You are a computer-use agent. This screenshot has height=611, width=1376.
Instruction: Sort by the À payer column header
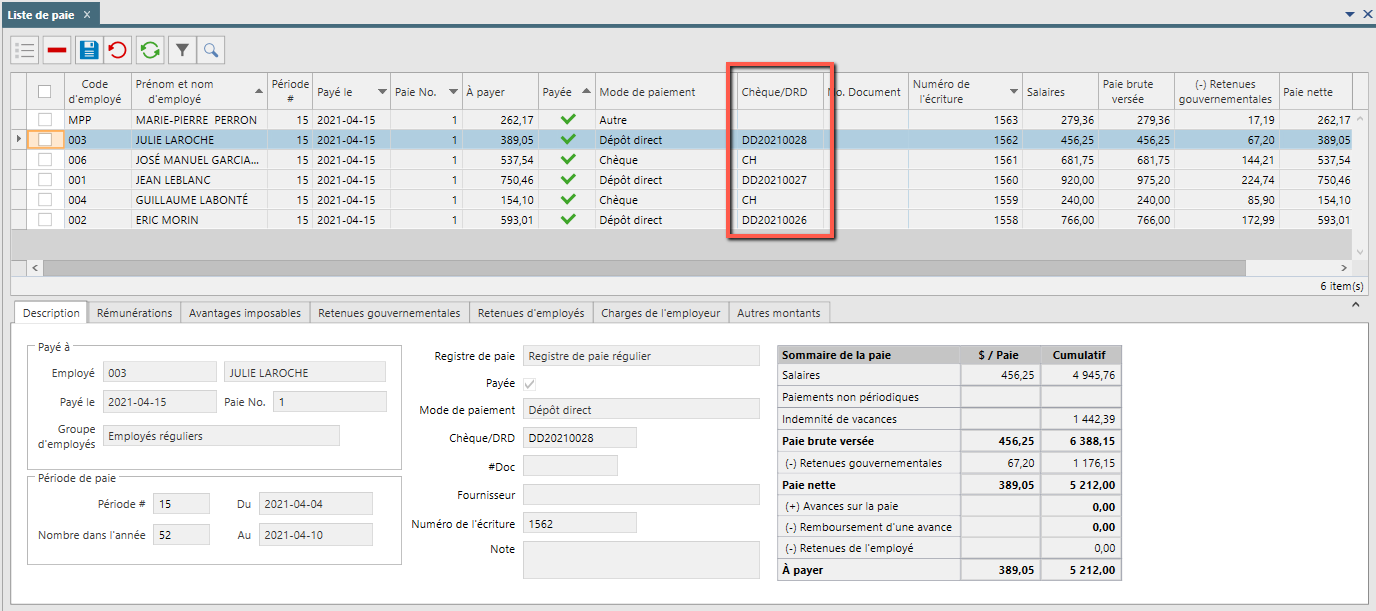pyautogui.click(x=500, y=92)
